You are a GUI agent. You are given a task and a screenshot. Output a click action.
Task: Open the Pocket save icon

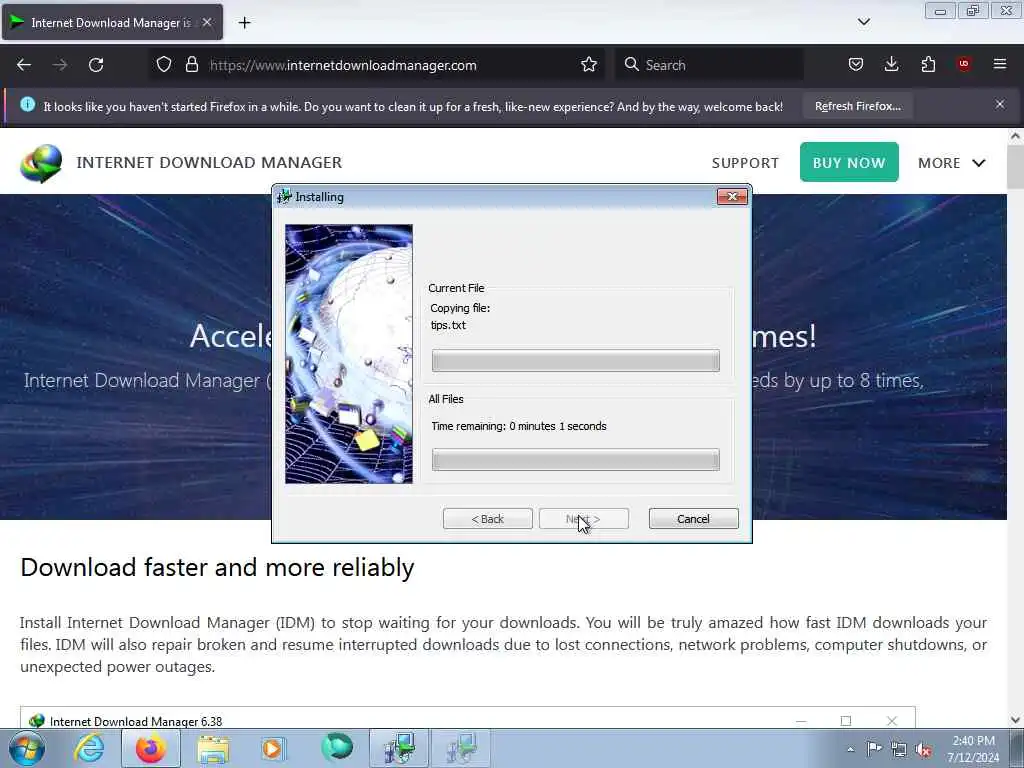click(x=856, y=65)
